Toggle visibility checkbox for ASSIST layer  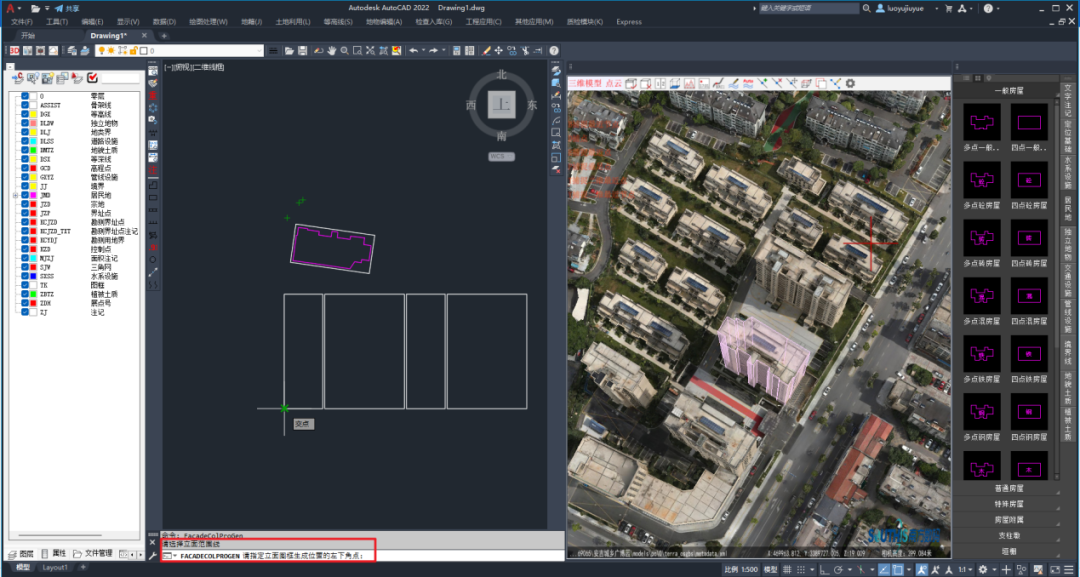point(25,105)
